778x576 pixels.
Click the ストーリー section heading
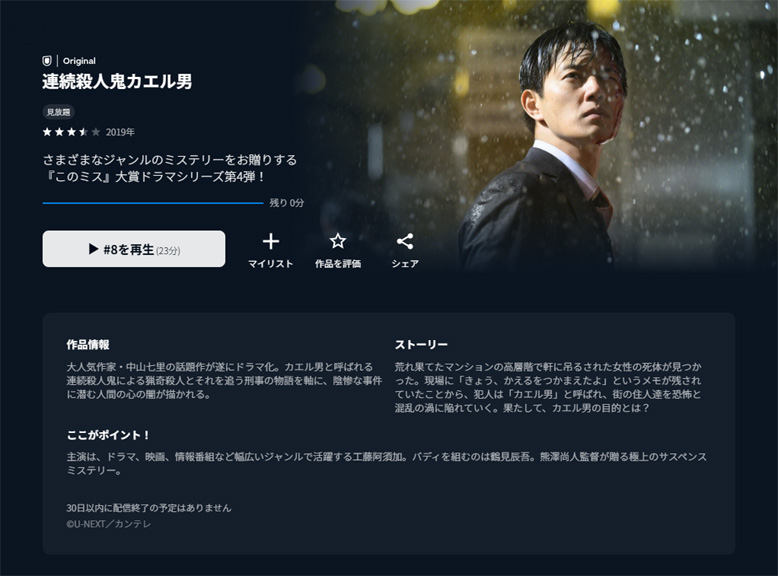(421, 344)
